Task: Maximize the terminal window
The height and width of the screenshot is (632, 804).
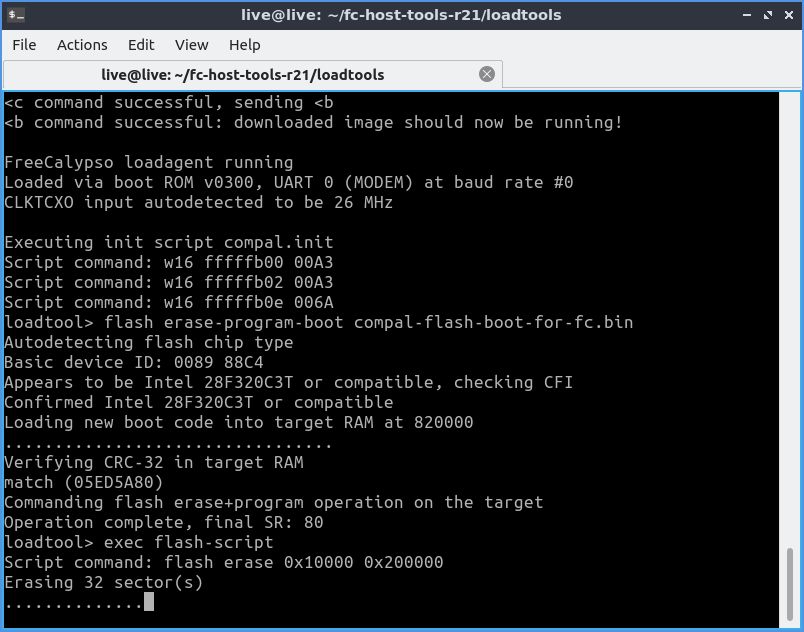Action: click(766, 15)
